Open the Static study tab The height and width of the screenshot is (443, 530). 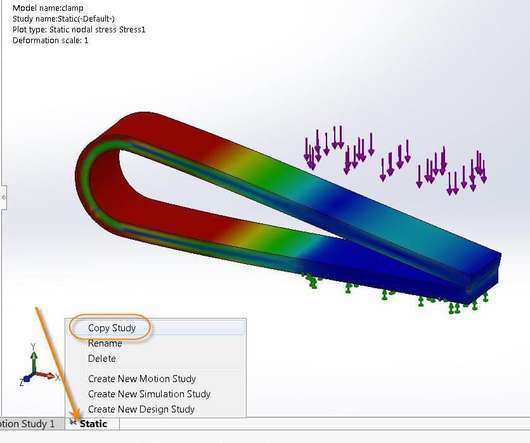pos(92,424)
